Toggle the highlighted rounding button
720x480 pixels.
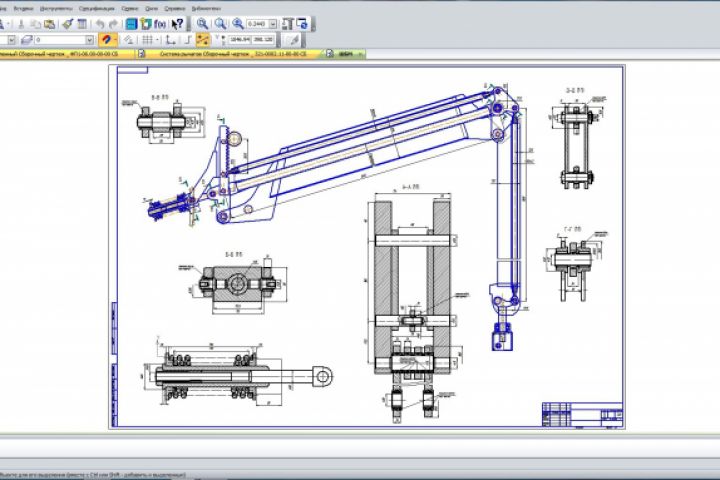[x=203, y=40]
